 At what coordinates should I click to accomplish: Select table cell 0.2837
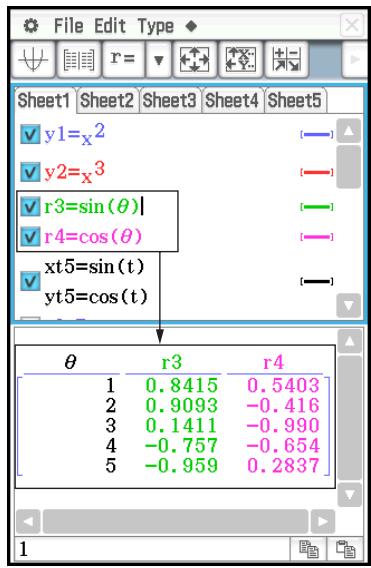(283, 465)
